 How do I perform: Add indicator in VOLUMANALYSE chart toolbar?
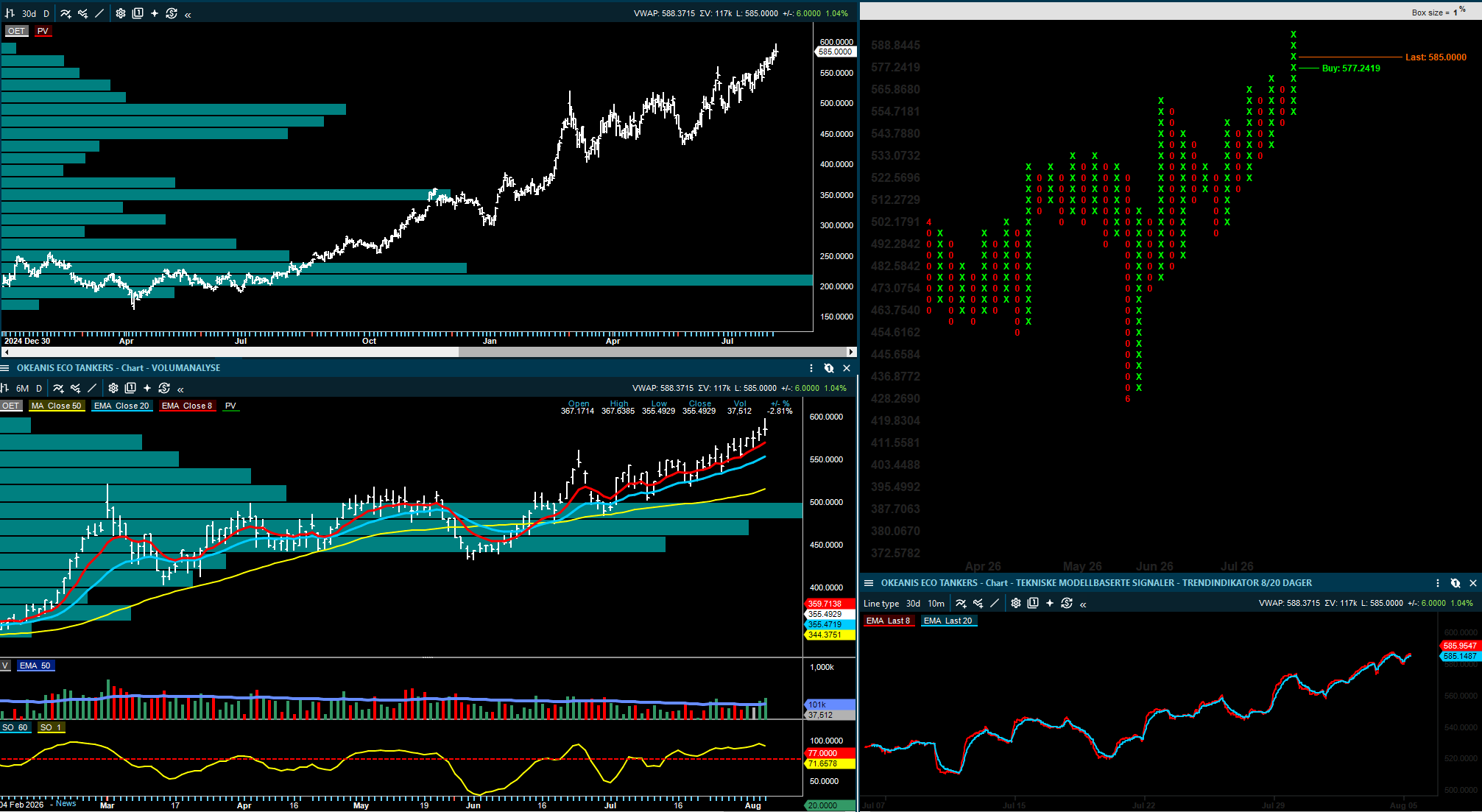[58, 388]
